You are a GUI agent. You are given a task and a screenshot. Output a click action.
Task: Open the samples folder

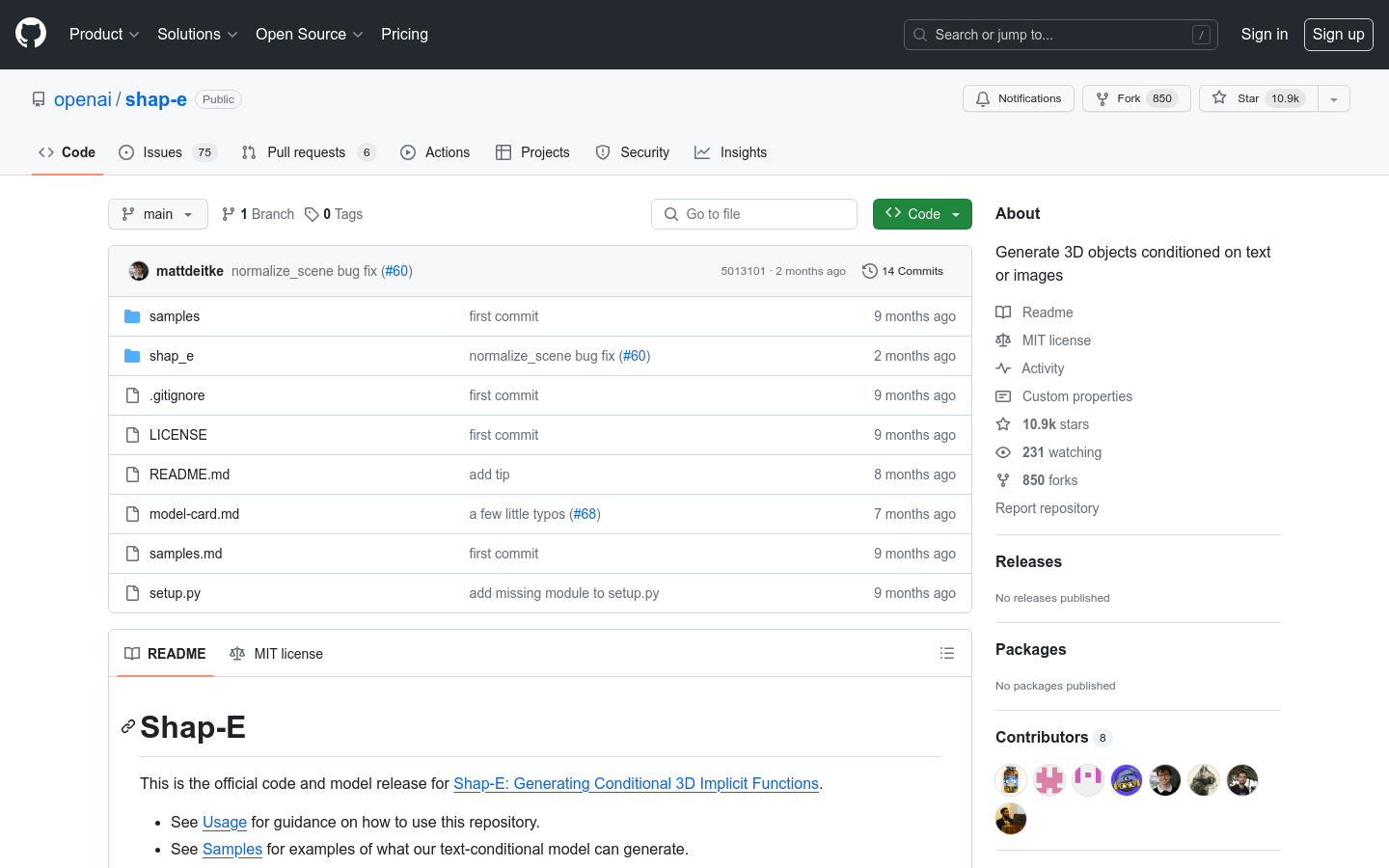click(x=175, y=316)
